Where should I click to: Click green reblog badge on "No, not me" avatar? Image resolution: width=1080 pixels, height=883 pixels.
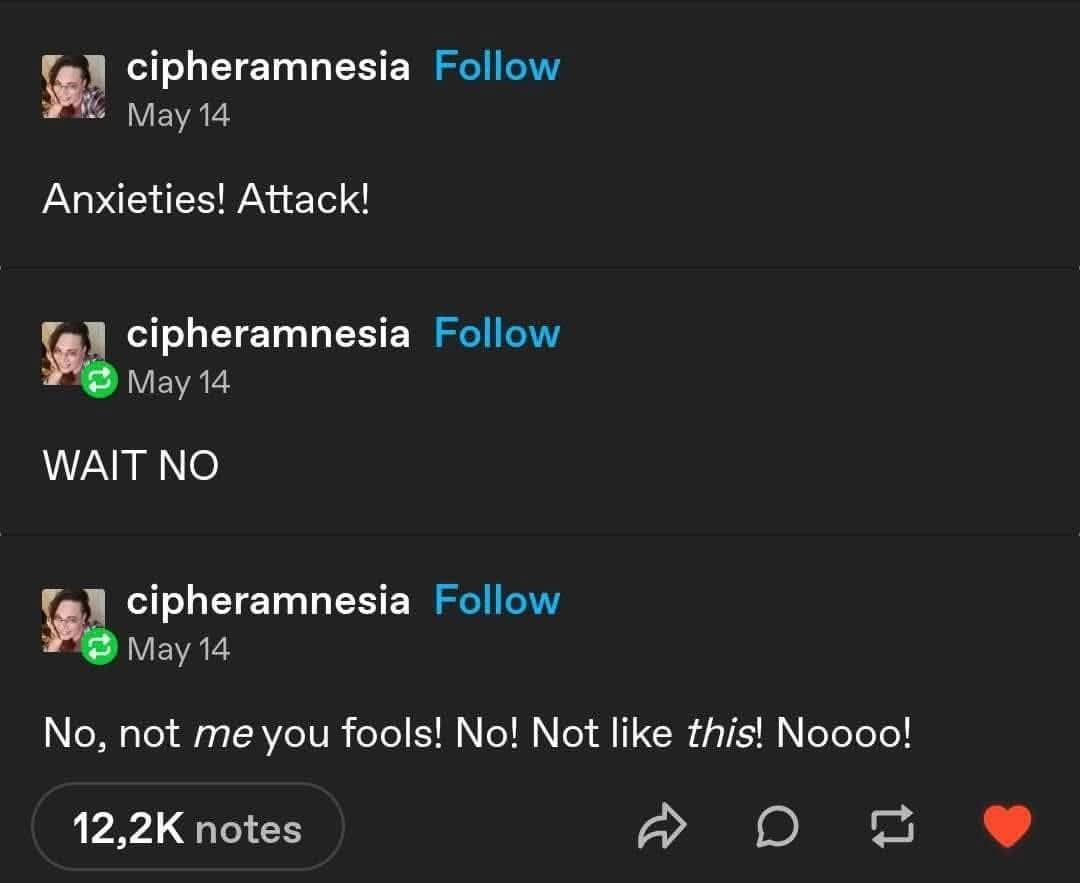coord(99,647)
